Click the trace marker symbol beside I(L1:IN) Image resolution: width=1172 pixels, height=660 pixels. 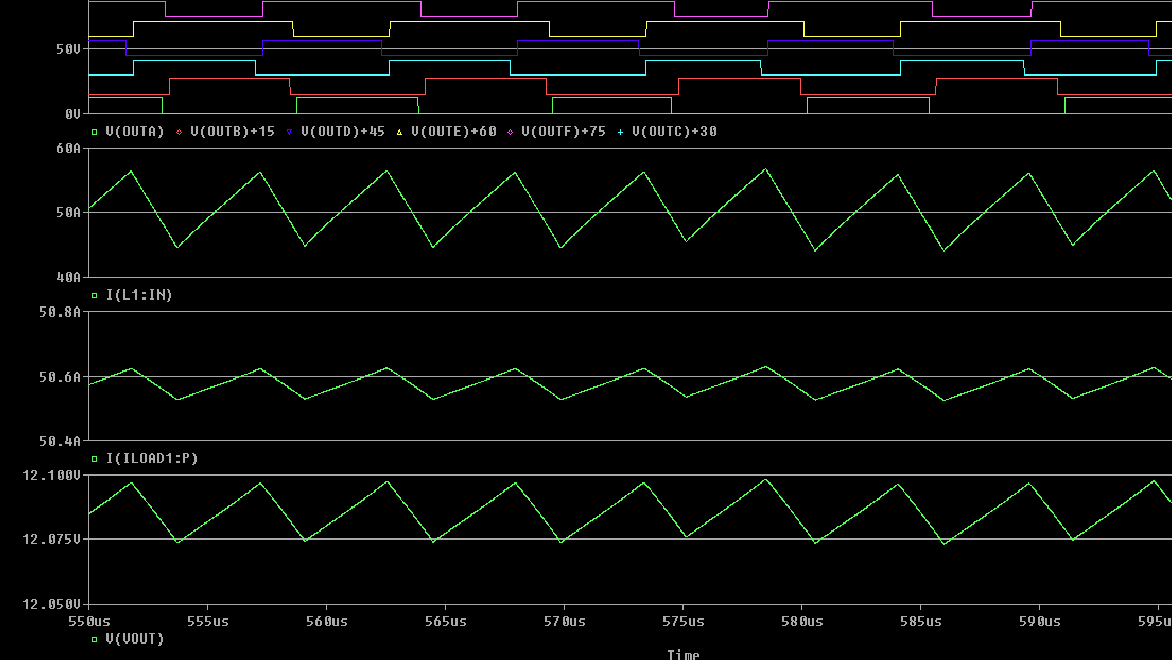tap(95, 295)
